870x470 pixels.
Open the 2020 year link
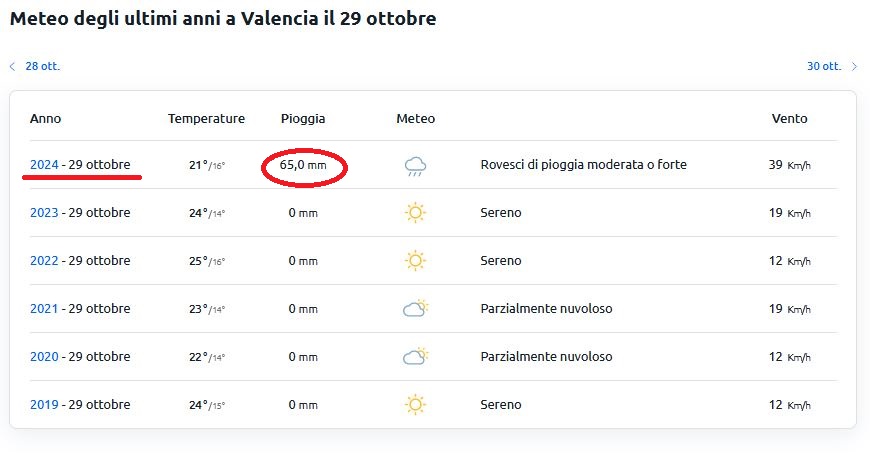point(44,356)
